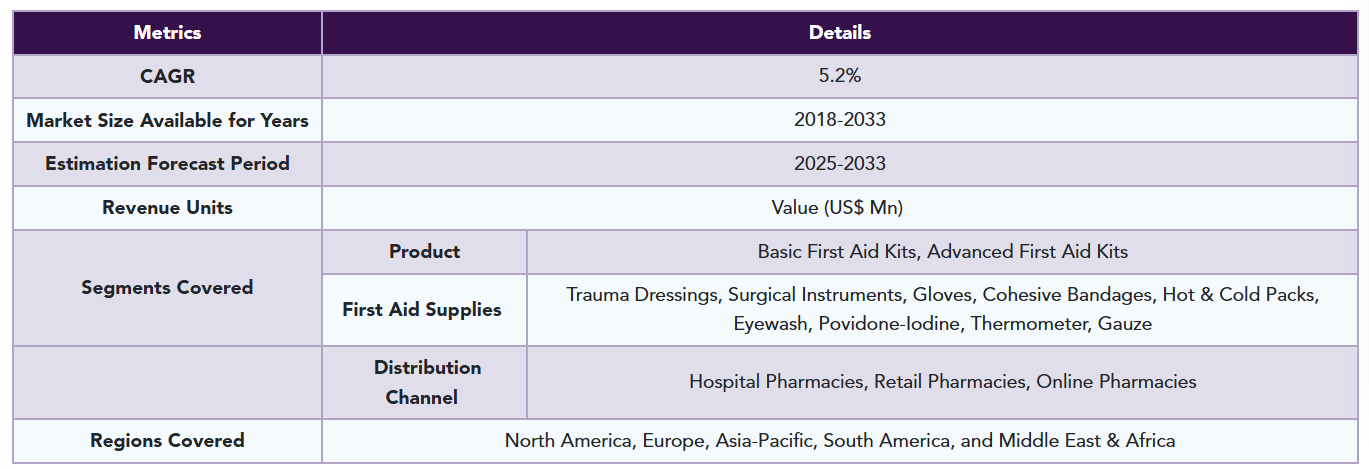The height and width of the screenshot is (469, 1369).
Task: Click the 2018-2033 value cell
Action: [x=840, y=120]
